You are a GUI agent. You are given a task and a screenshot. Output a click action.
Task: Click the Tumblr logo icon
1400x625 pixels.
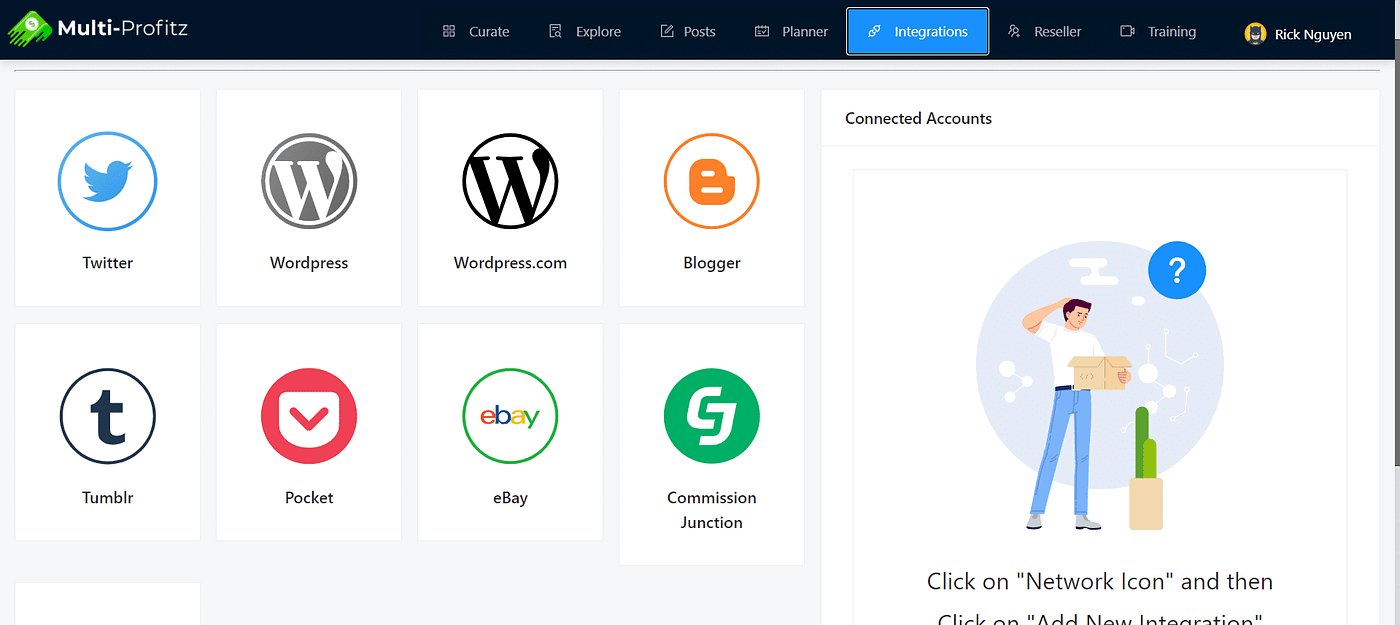coord(108,416)
